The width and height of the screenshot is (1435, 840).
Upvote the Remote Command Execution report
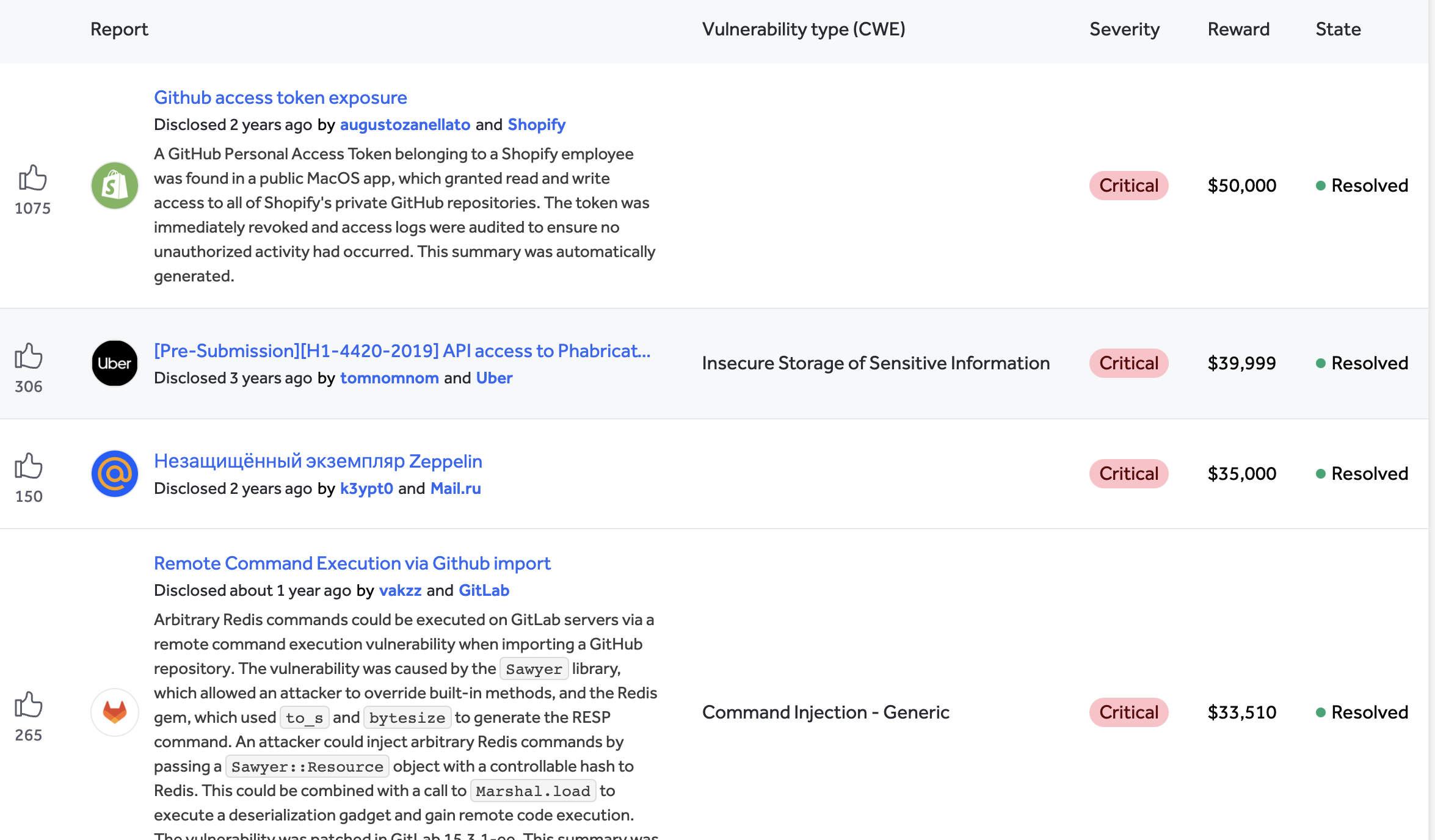(x=29, y=704)
